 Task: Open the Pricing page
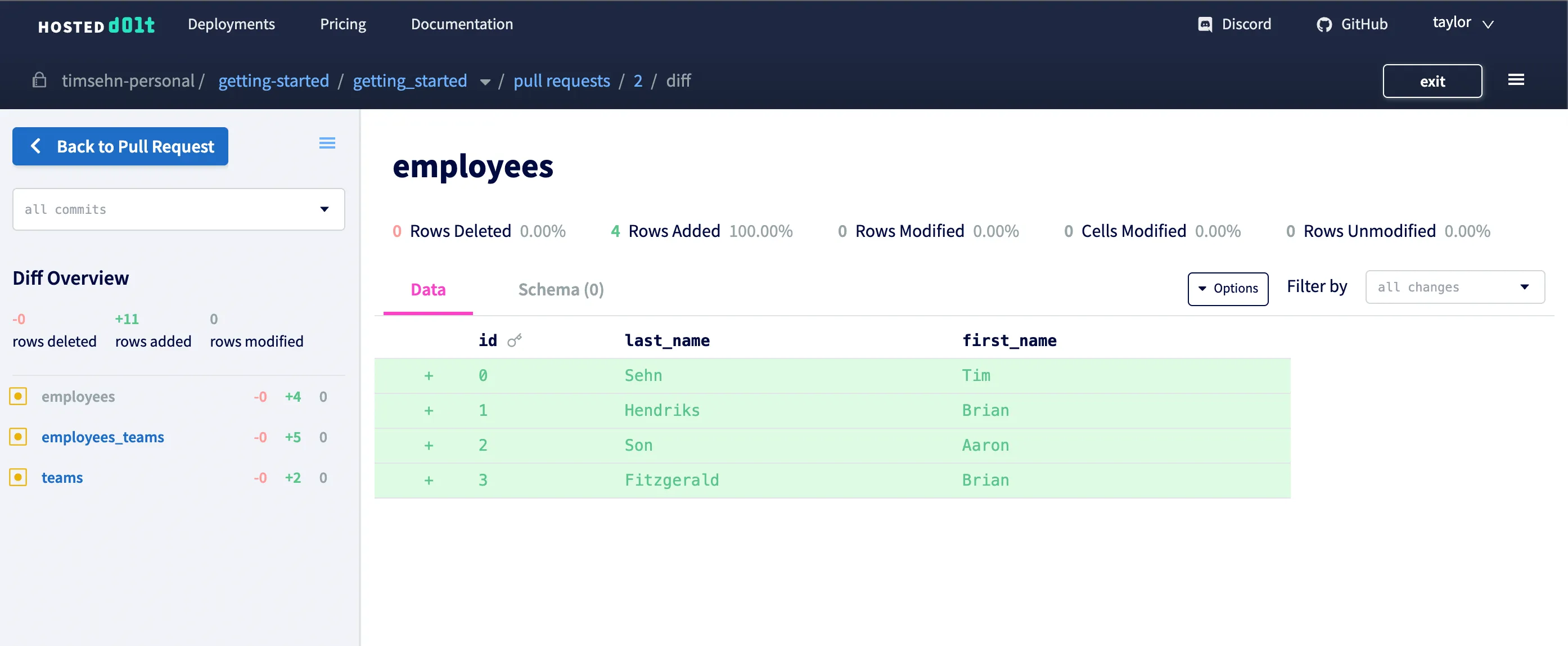[343, 24]
